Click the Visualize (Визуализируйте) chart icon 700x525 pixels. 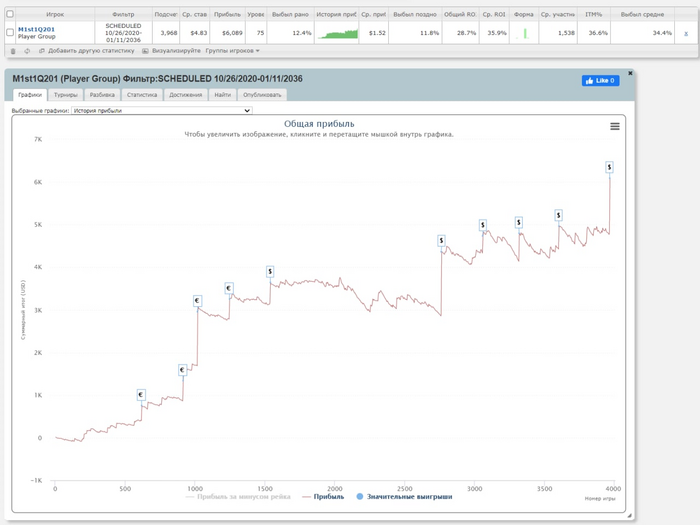(145, 51)
